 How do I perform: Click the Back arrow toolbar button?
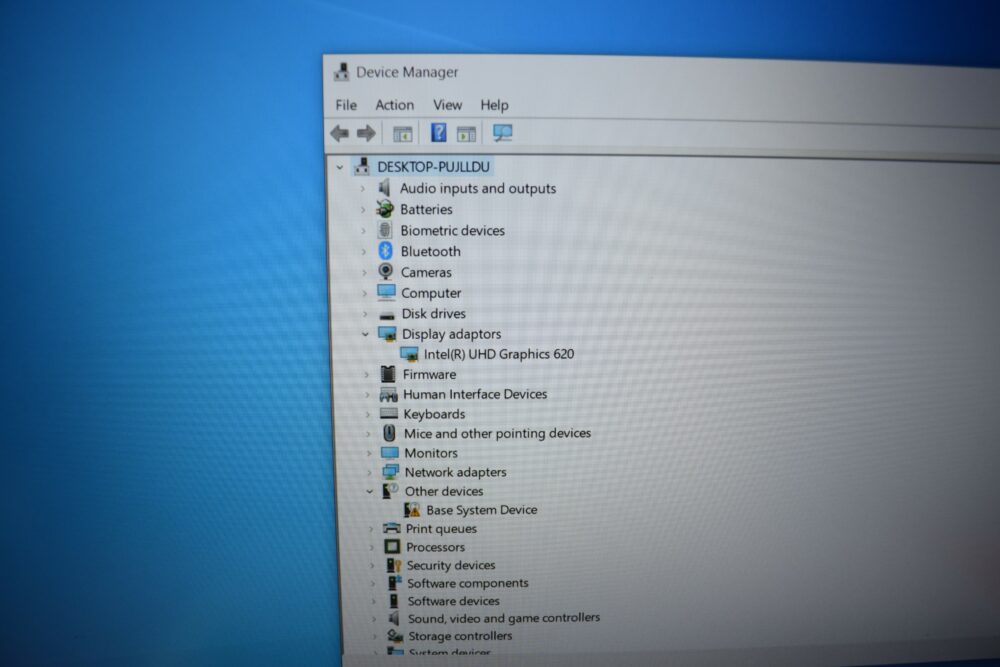(339, 133)
